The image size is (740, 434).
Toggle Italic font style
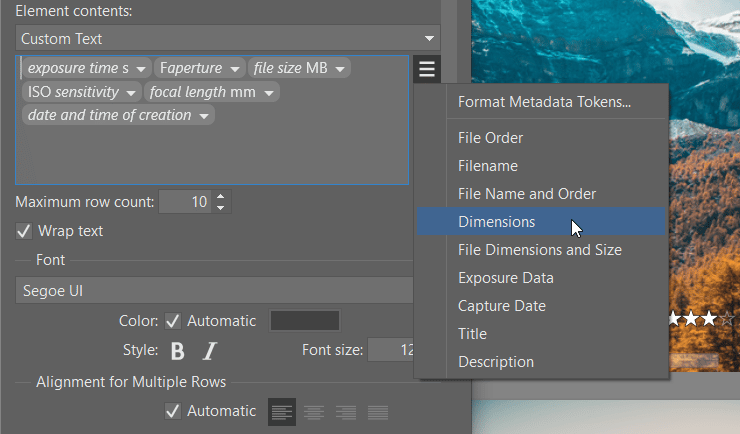click(210, 350)
